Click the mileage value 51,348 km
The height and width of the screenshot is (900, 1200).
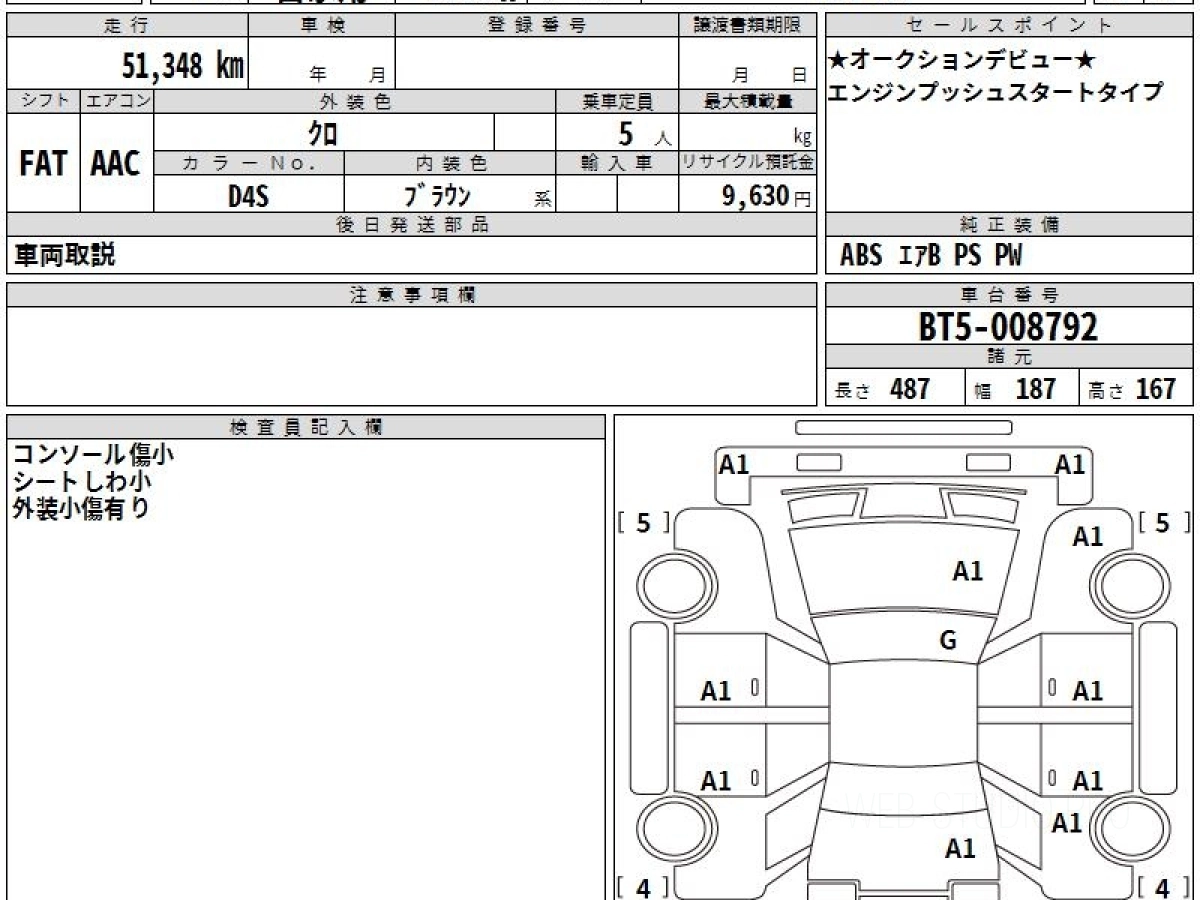pyautogui.click(x=183, y=66)
